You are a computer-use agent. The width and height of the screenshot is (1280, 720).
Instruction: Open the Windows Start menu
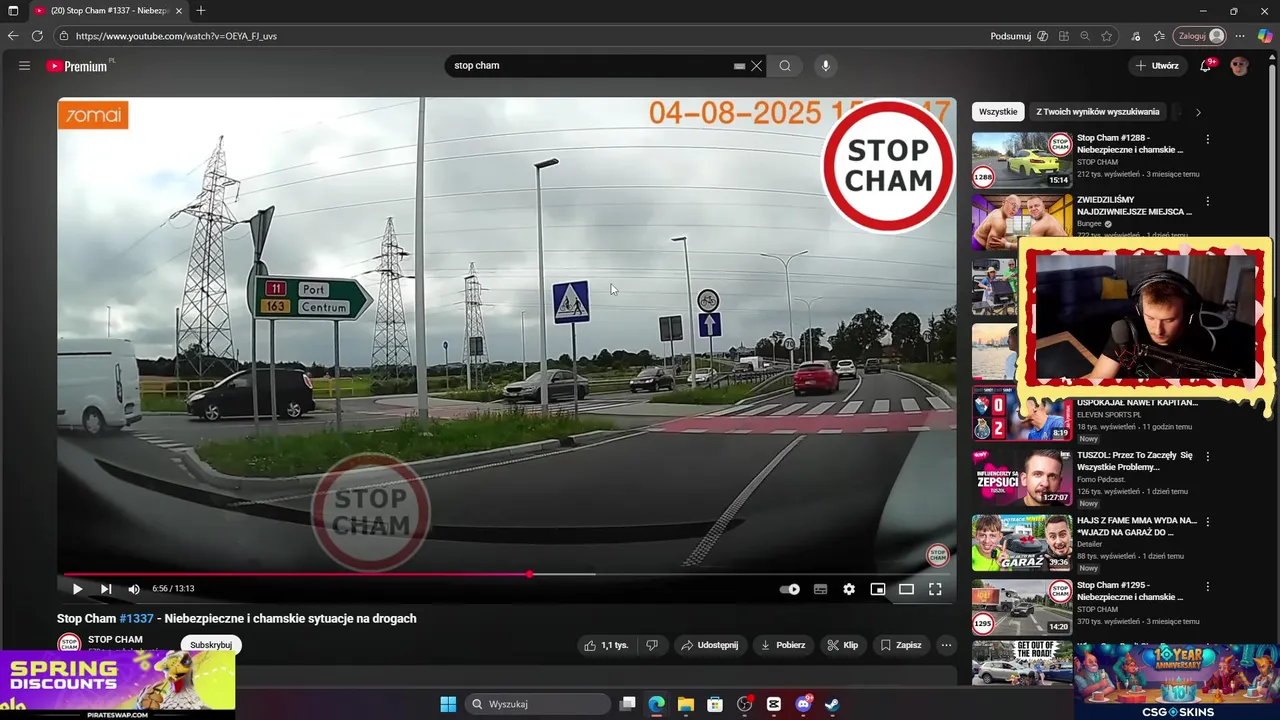pos(448,704)
